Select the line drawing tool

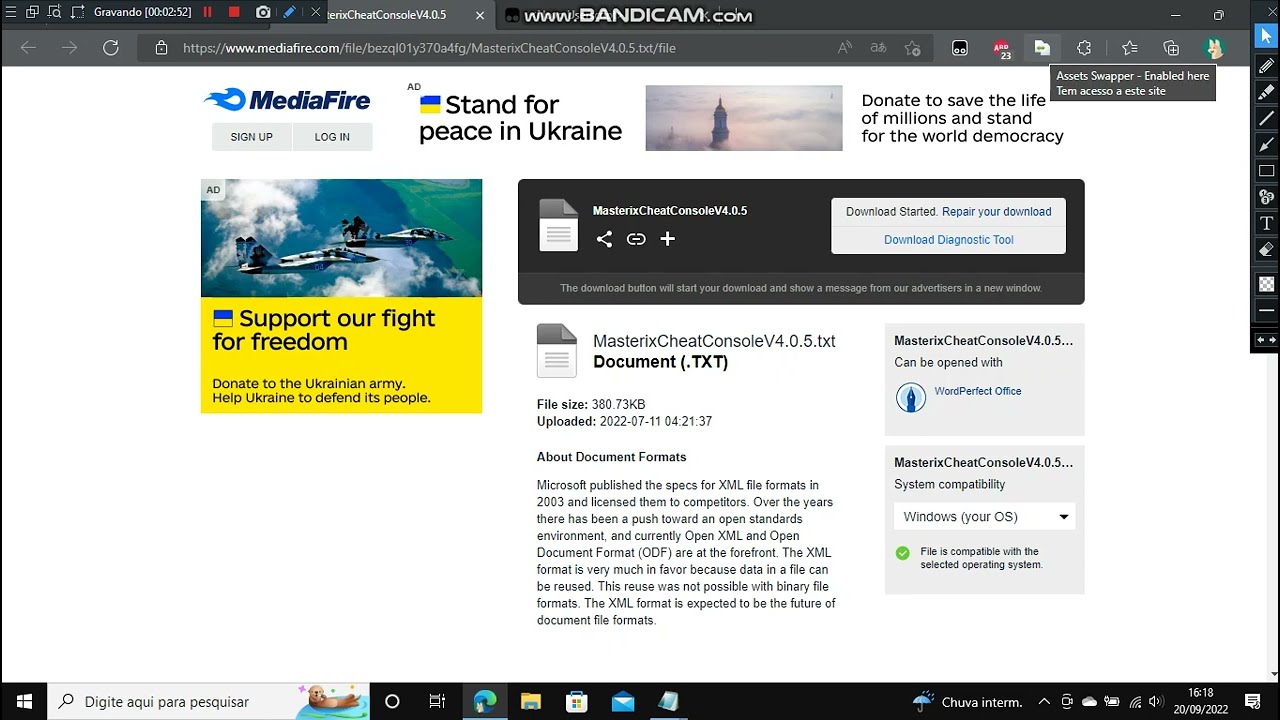coord(1266,118)
